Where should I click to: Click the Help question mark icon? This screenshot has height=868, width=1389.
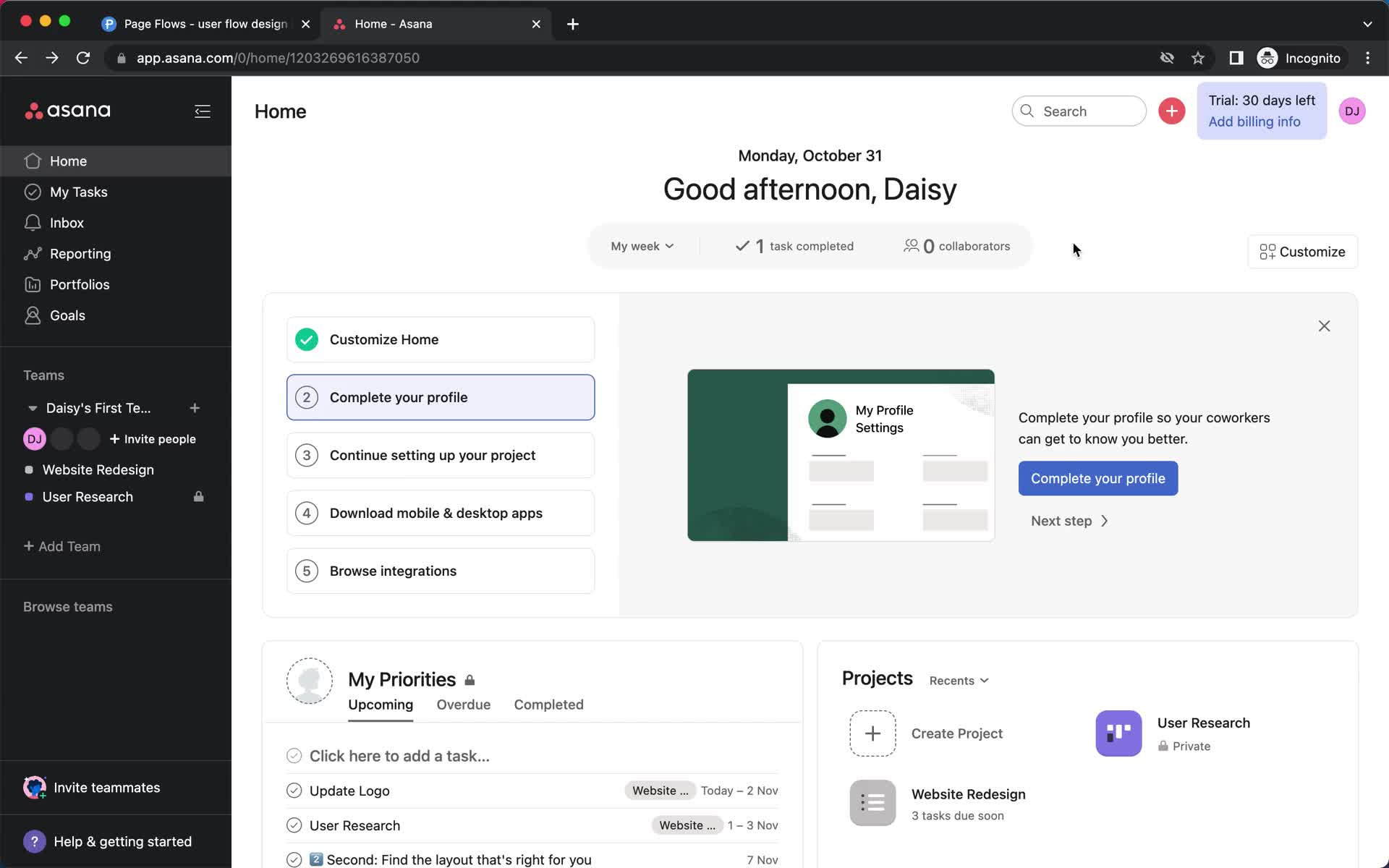tap(34, 842)
